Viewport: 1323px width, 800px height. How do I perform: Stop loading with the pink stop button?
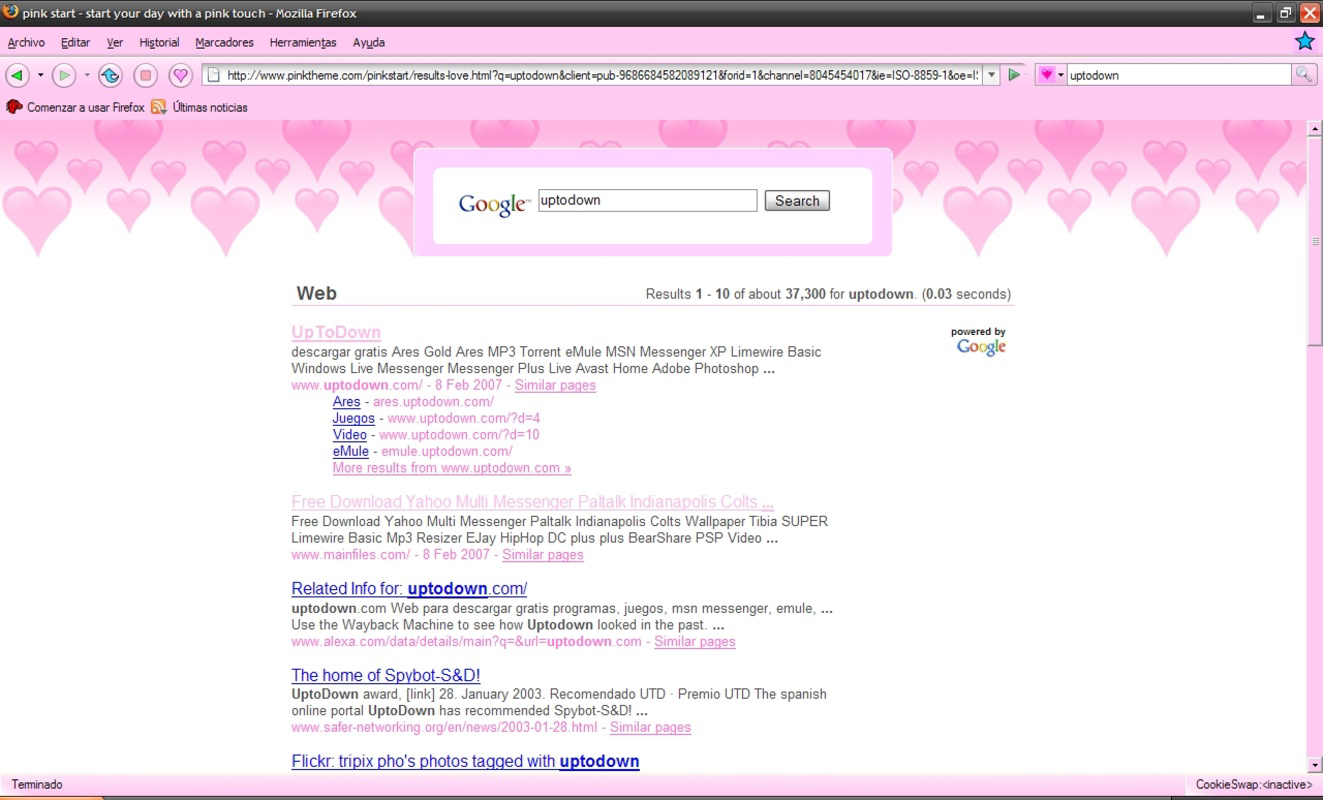click(145, 75)
